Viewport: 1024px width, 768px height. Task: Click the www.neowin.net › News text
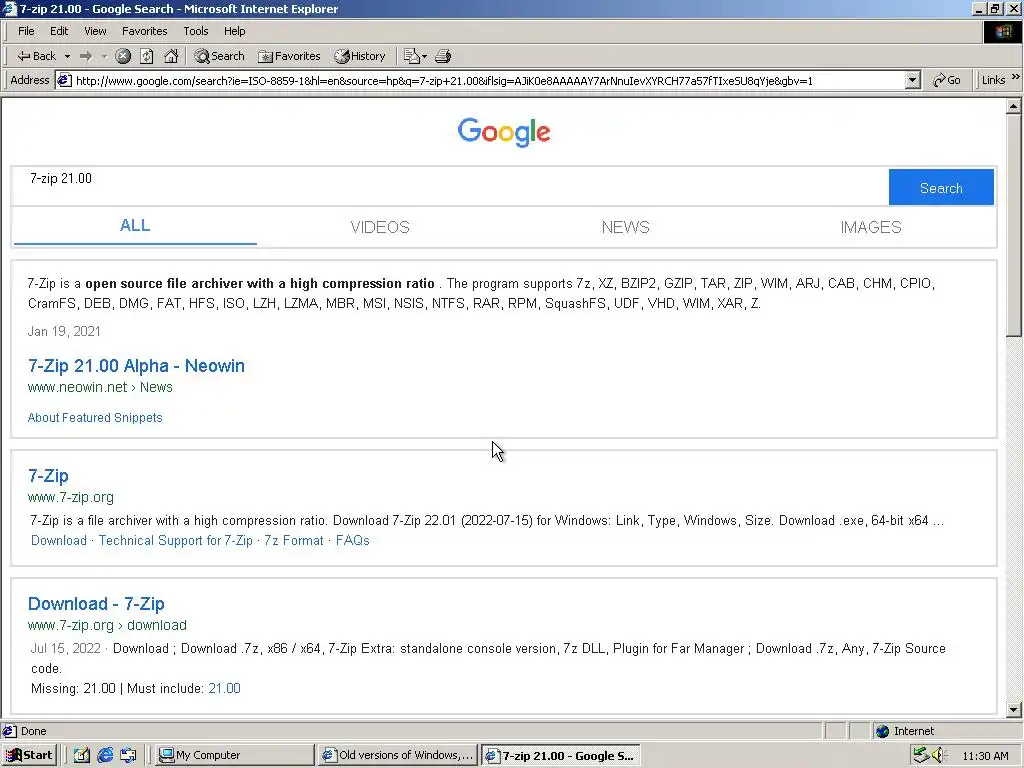point(100,387)
